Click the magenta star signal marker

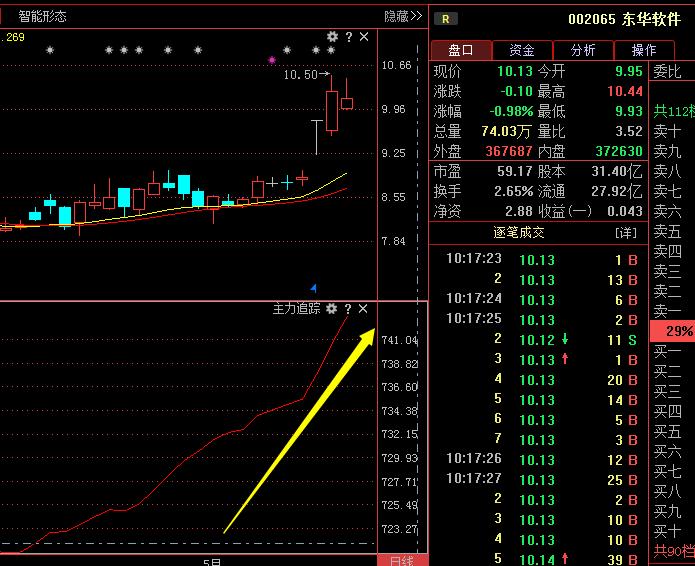click(x=272, y=60)
